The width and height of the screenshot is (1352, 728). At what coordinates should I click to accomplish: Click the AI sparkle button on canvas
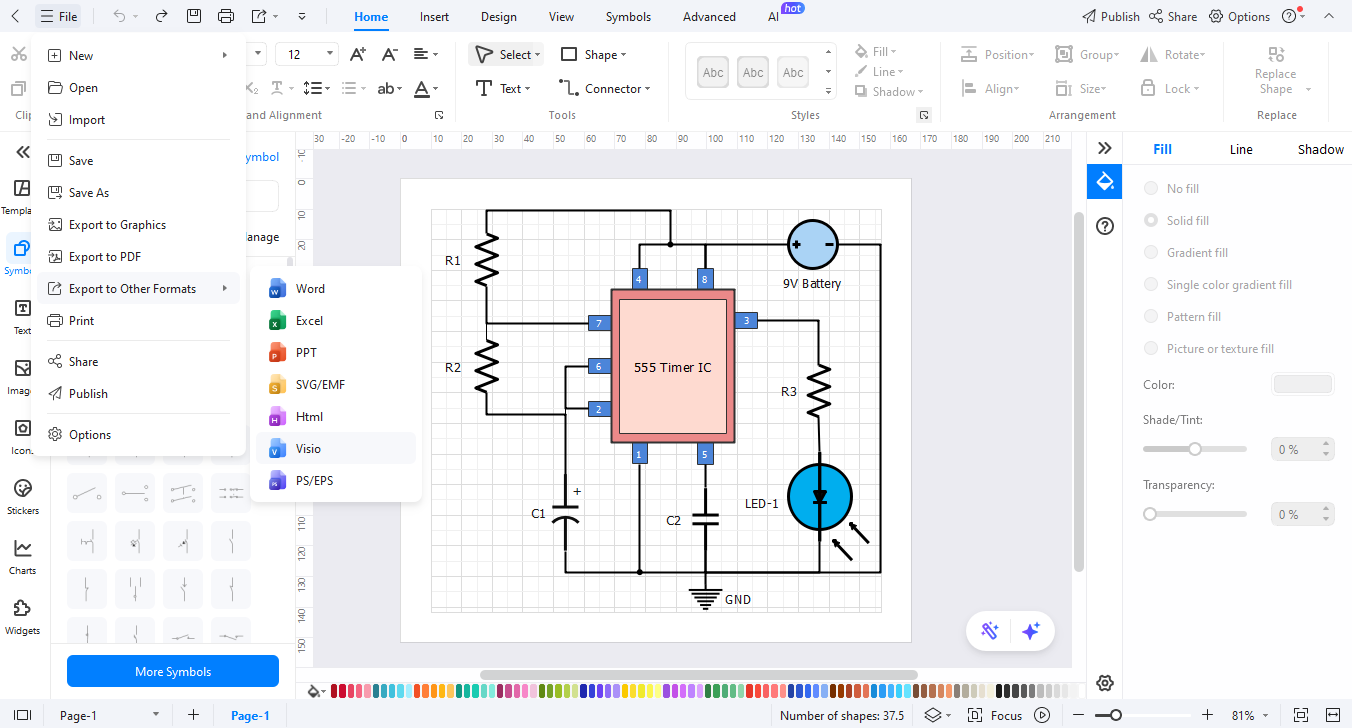(1031, 631)
